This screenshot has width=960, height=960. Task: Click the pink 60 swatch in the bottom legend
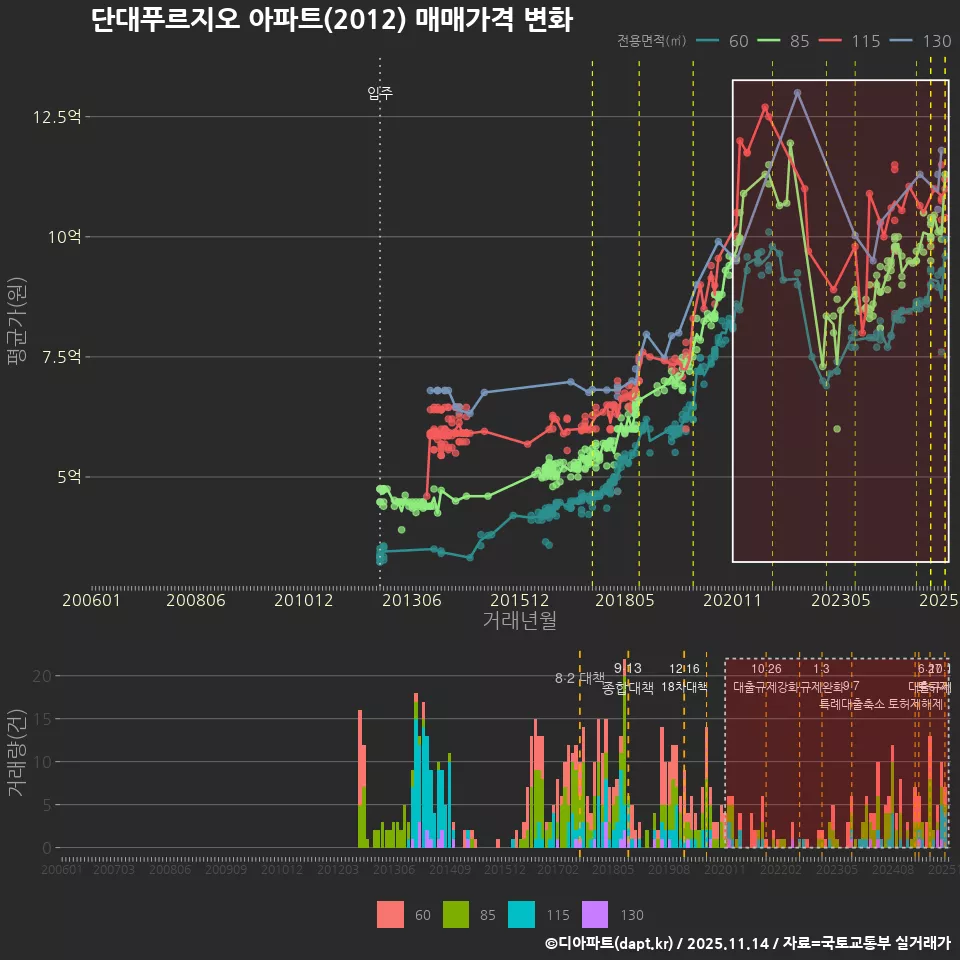(393, 914)
